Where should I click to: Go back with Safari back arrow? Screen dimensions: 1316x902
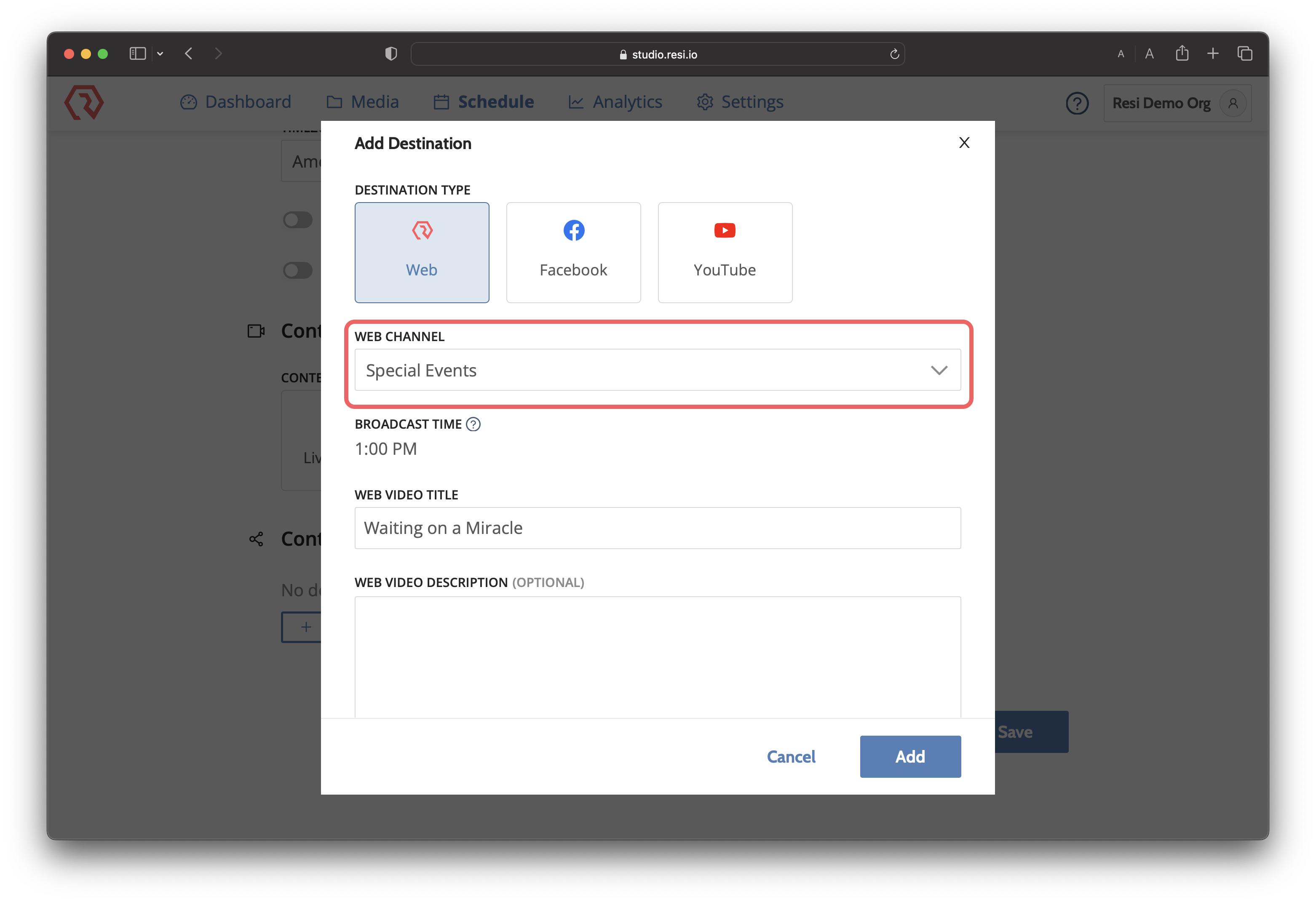(x=189, y=54)
